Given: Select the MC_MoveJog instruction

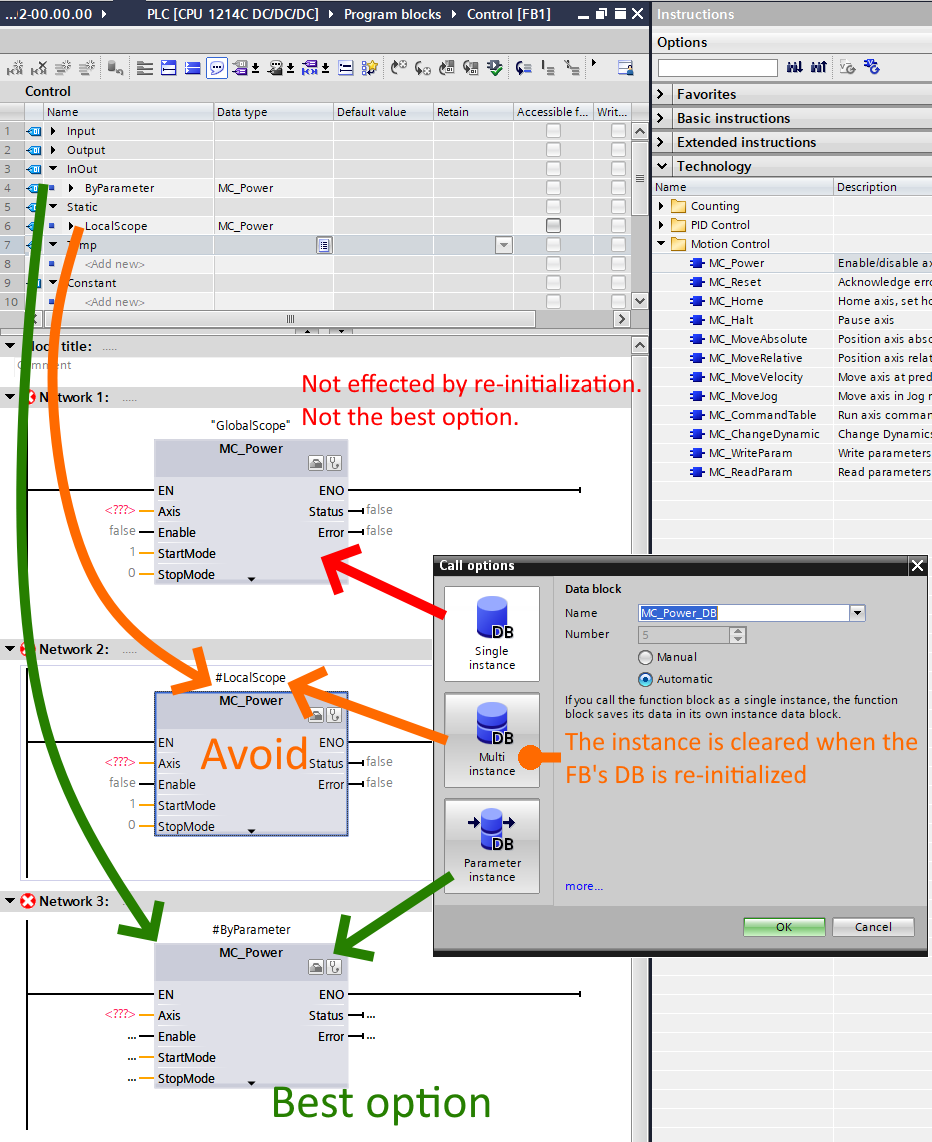Looking at the screenshot, I should [x=743, y=395].
